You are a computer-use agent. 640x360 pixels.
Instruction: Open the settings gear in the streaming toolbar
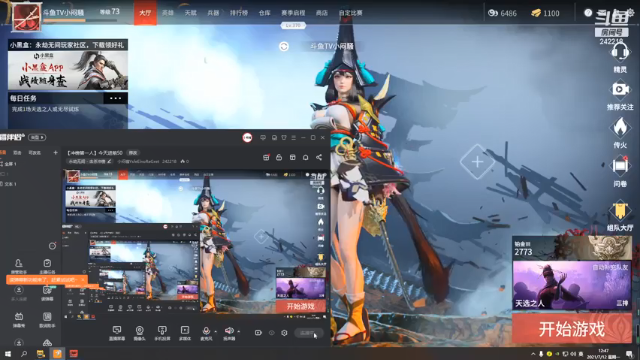(284, 333)
